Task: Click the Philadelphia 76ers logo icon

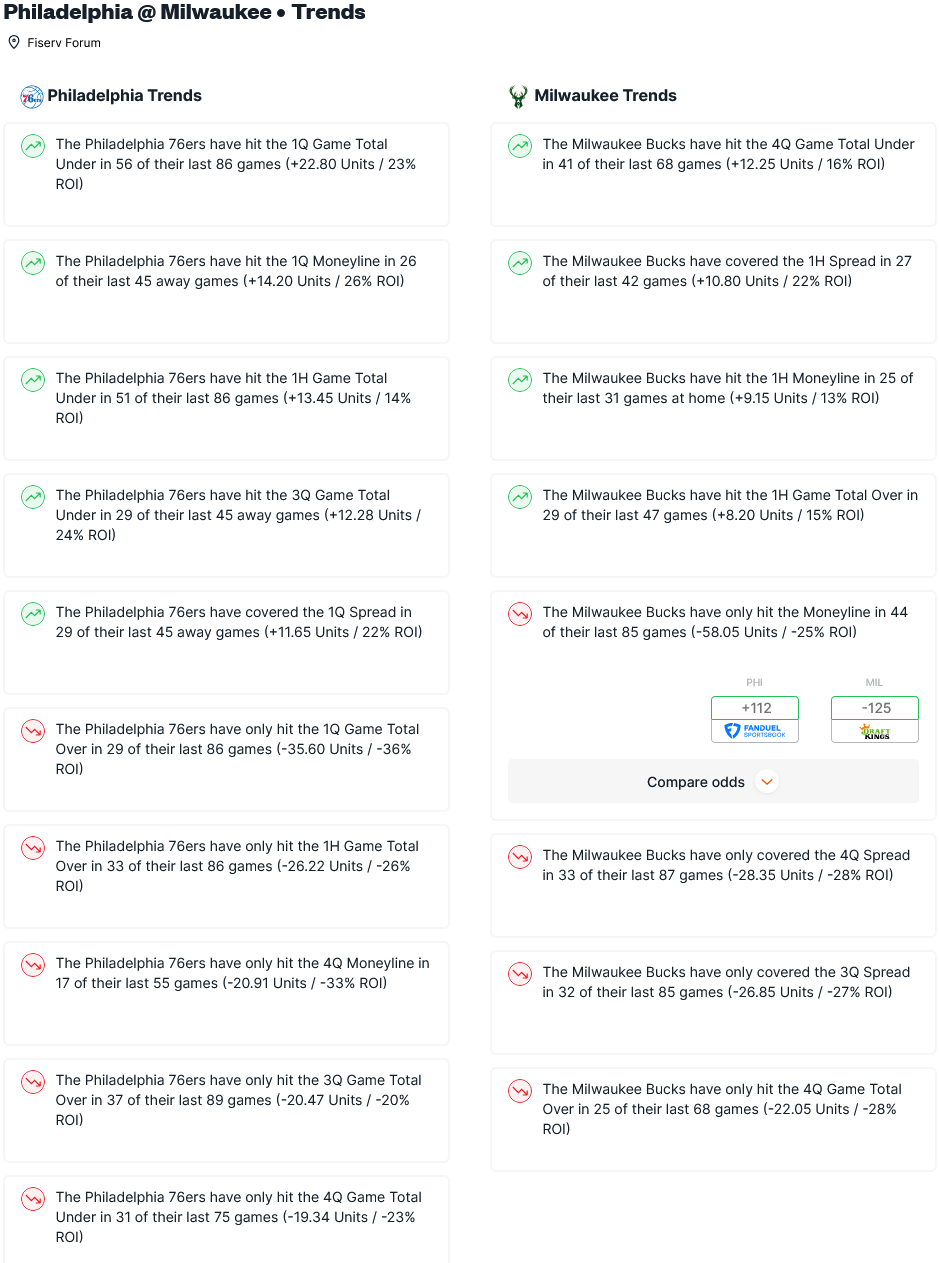Action: 32,96
